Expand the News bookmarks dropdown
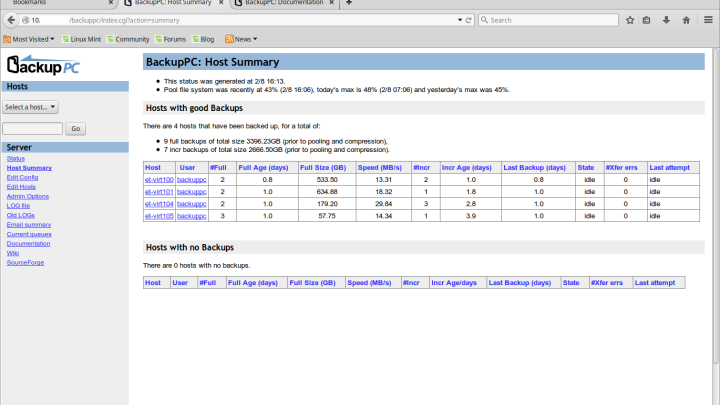This screenshot has height=405, width=720. pos(241,39)
